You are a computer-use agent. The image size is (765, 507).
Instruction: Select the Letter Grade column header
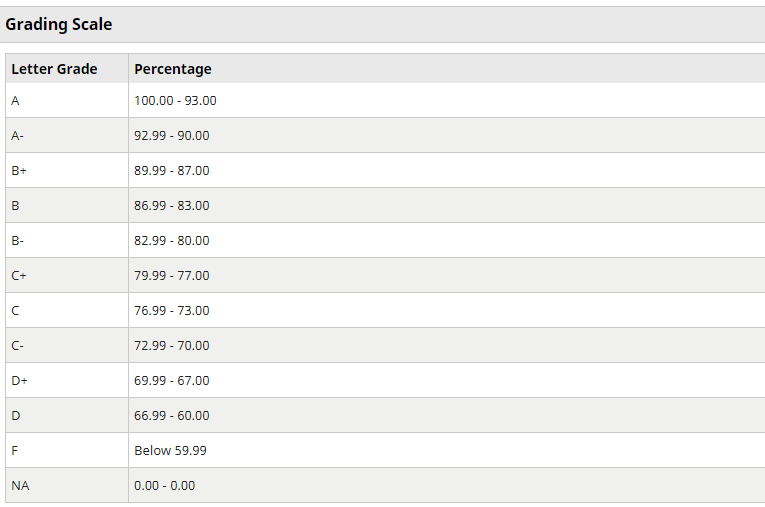54,69
